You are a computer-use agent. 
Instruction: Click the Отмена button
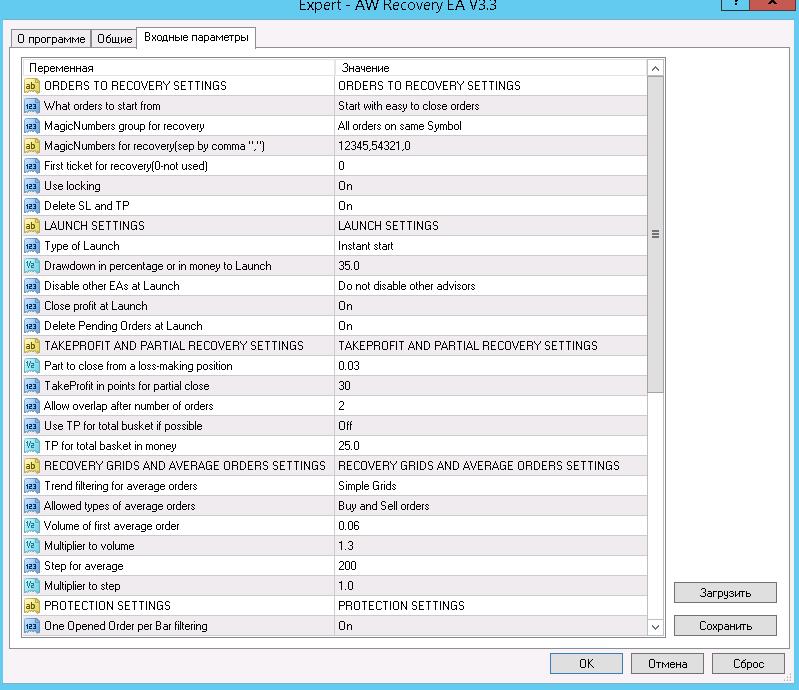pyautogui.click(x=667, y=664)
